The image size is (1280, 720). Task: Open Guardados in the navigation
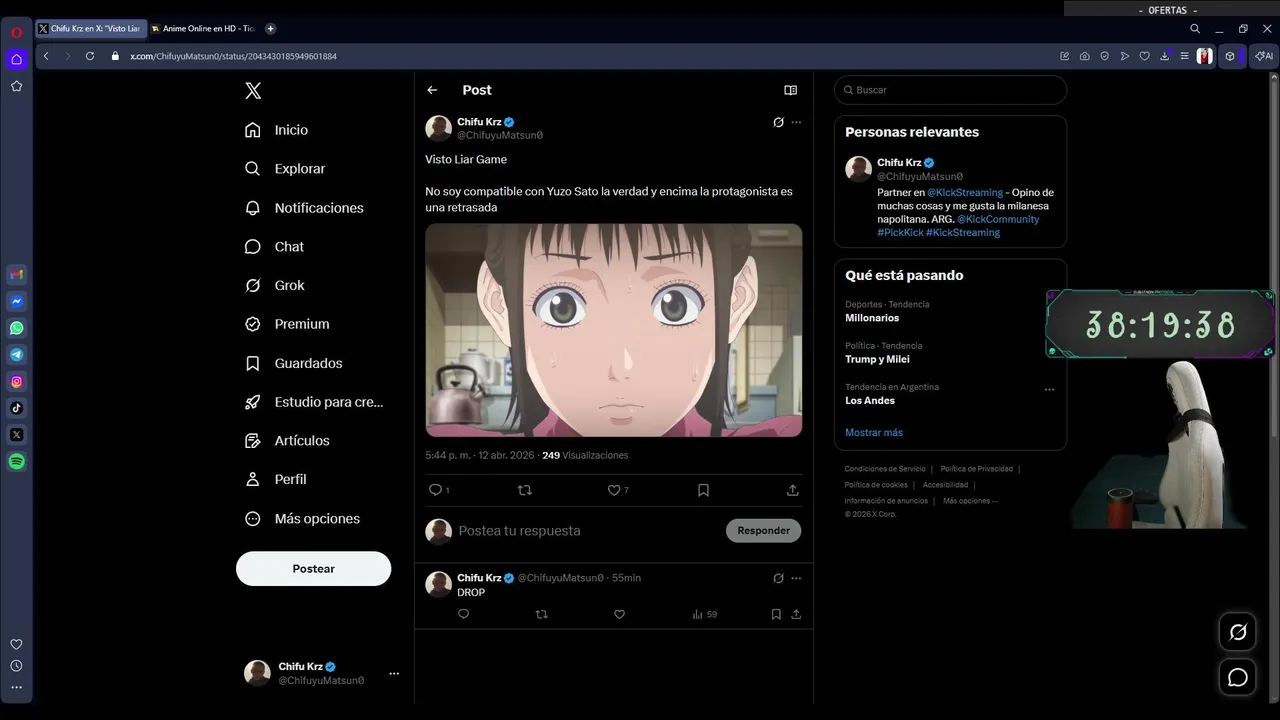[294, 363]
